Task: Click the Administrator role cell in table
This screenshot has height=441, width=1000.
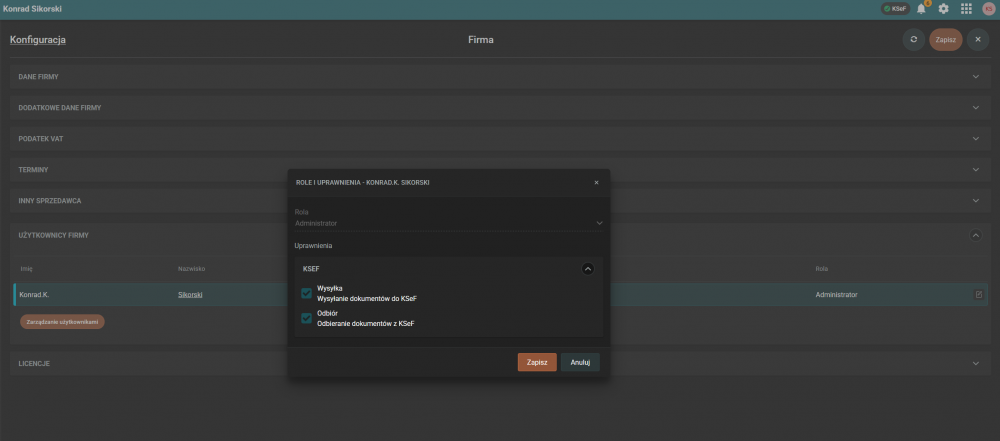Action: [x=836, y=295]
